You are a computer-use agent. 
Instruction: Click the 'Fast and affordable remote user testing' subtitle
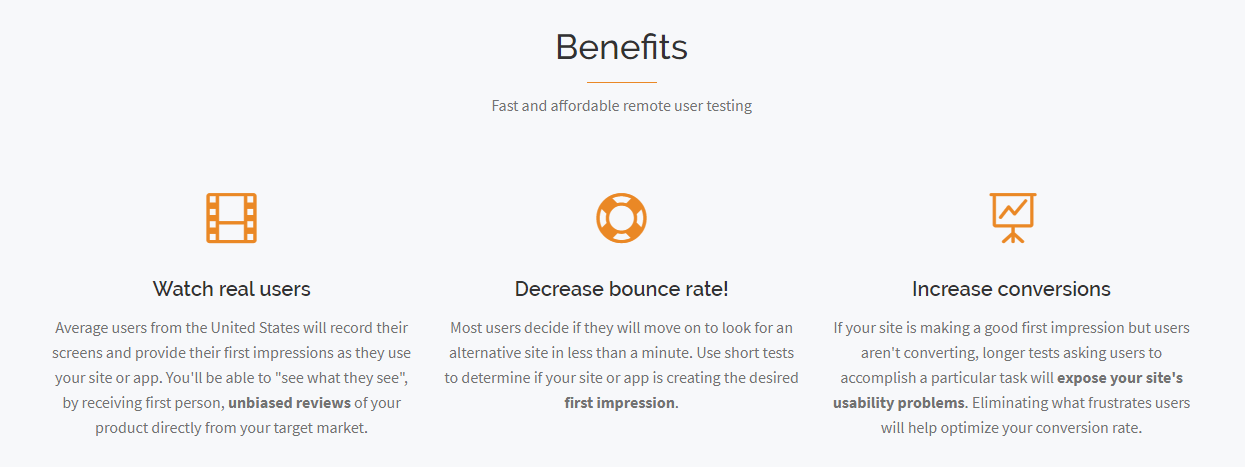(x=621, y=105)
